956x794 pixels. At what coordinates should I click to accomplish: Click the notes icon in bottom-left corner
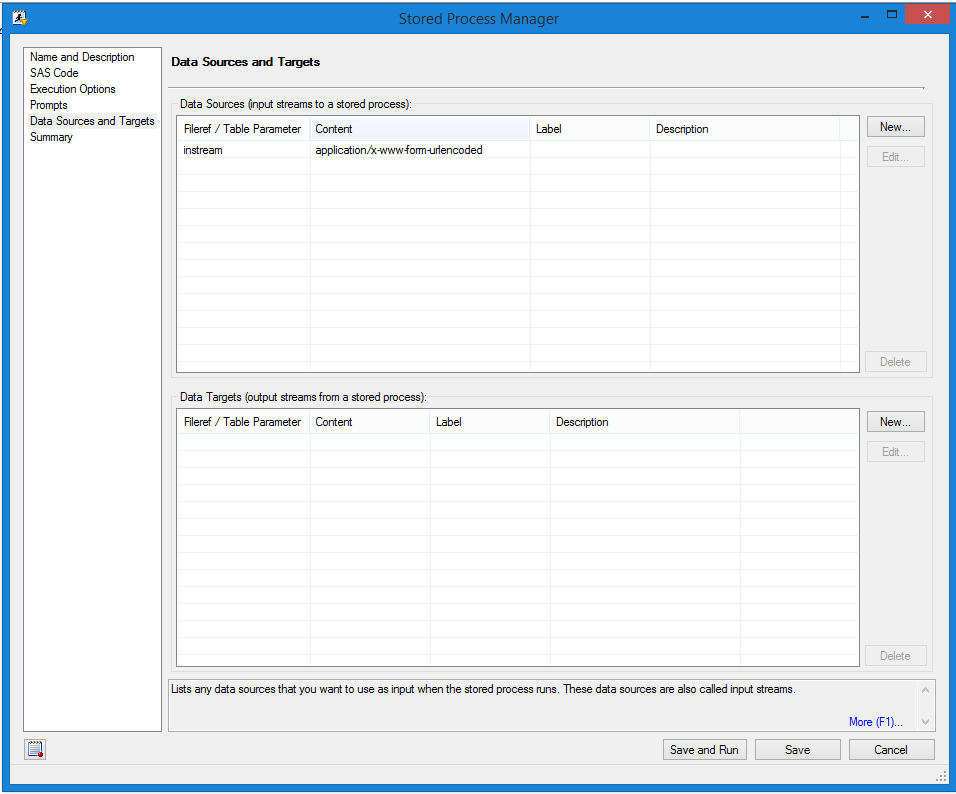(35, 750)
